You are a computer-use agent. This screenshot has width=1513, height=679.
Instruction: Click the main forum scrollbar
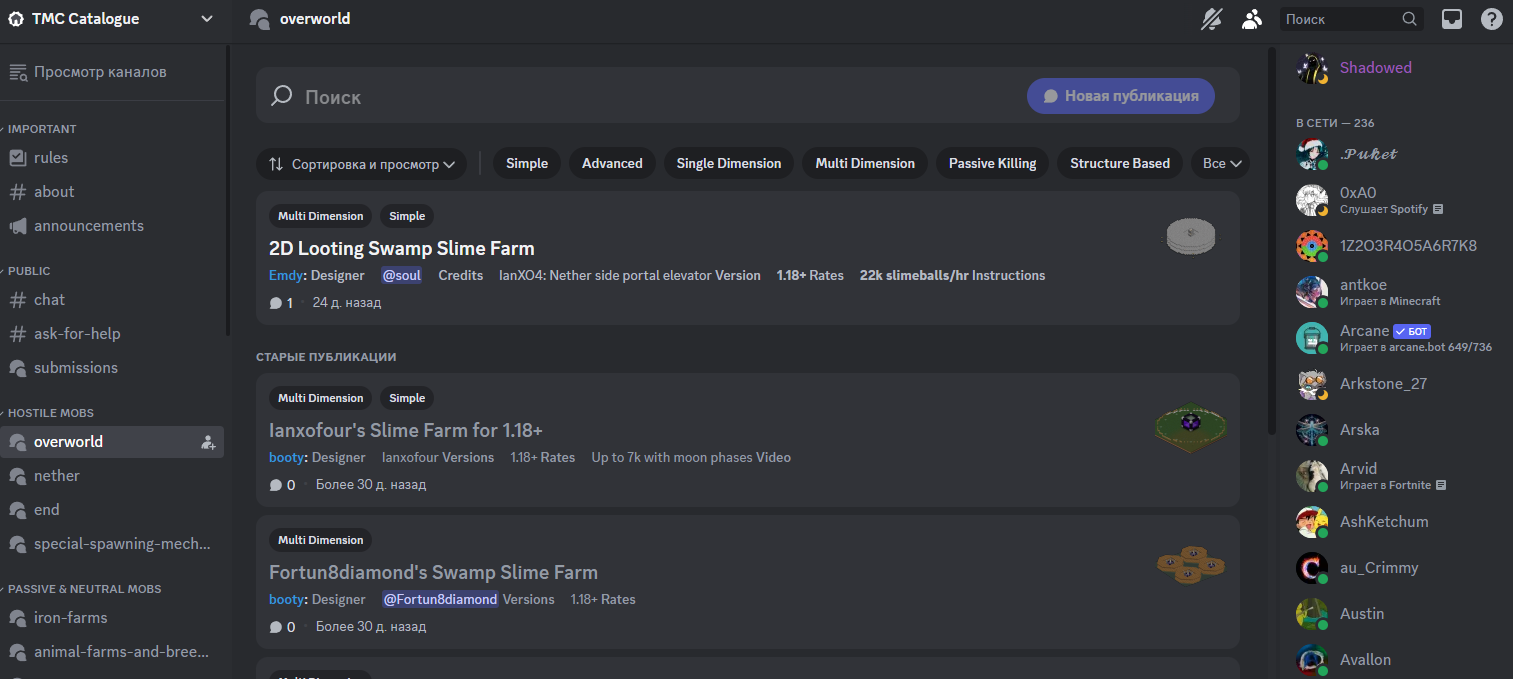(1271, 240)
